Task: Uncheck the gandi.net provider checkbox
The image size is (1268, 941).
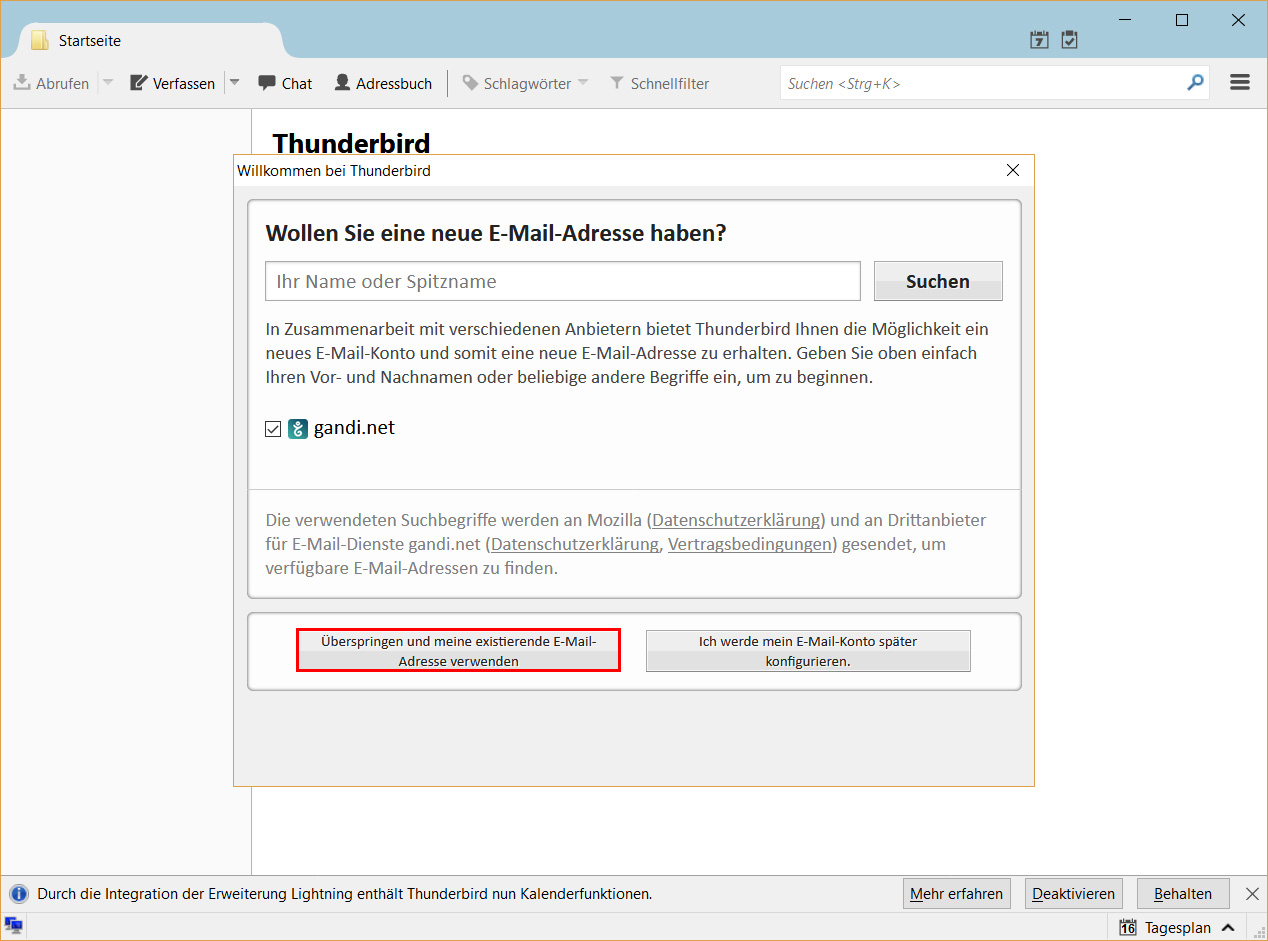Action: click(x=273, y=428)
